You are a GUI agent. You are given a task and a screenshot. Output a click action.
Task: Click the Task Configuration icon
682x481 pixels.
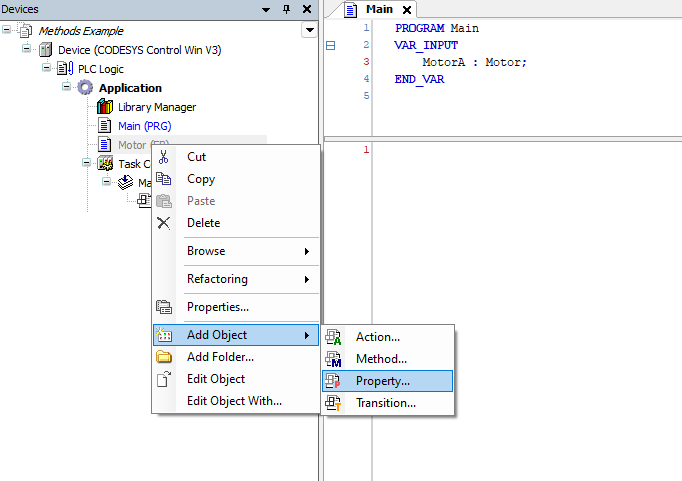click(x=105, y=164)
